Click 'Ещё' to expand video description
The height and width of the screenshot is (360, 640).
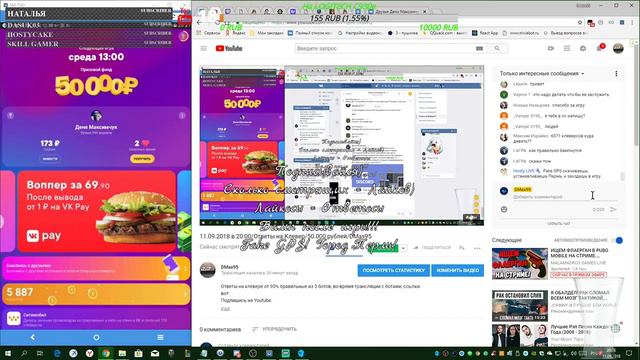(225, 309)
